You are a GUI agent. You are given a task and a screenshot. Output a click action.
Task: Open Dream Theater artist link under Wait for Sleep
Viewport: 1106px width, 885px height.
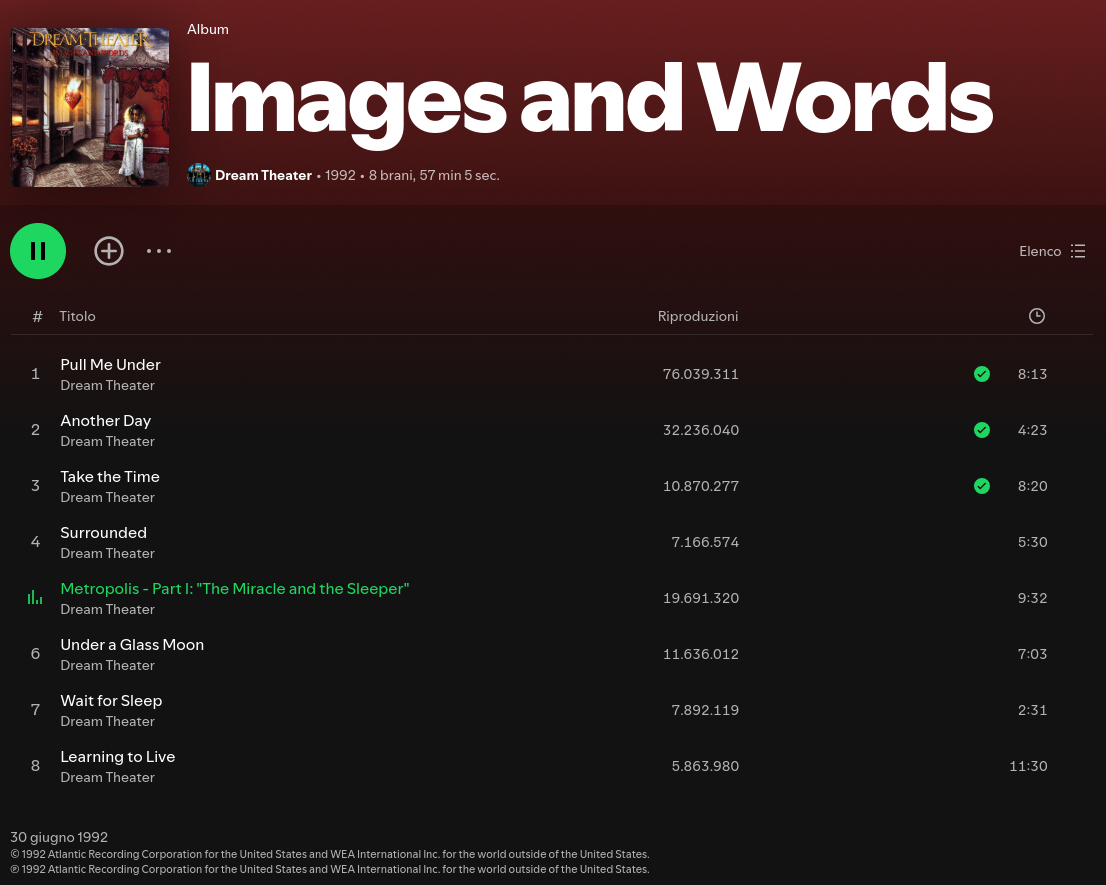[107, 721]
